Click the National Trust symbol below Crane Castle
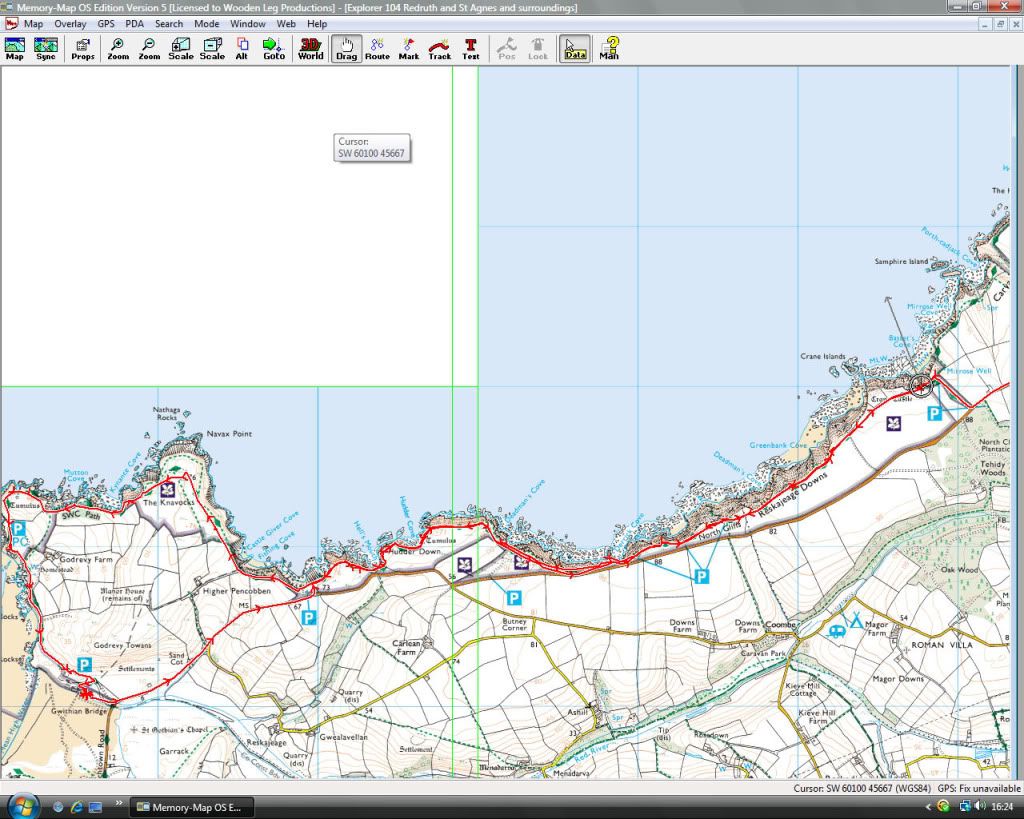This screenshot has width=1024, height=819. tap(893, 423)
